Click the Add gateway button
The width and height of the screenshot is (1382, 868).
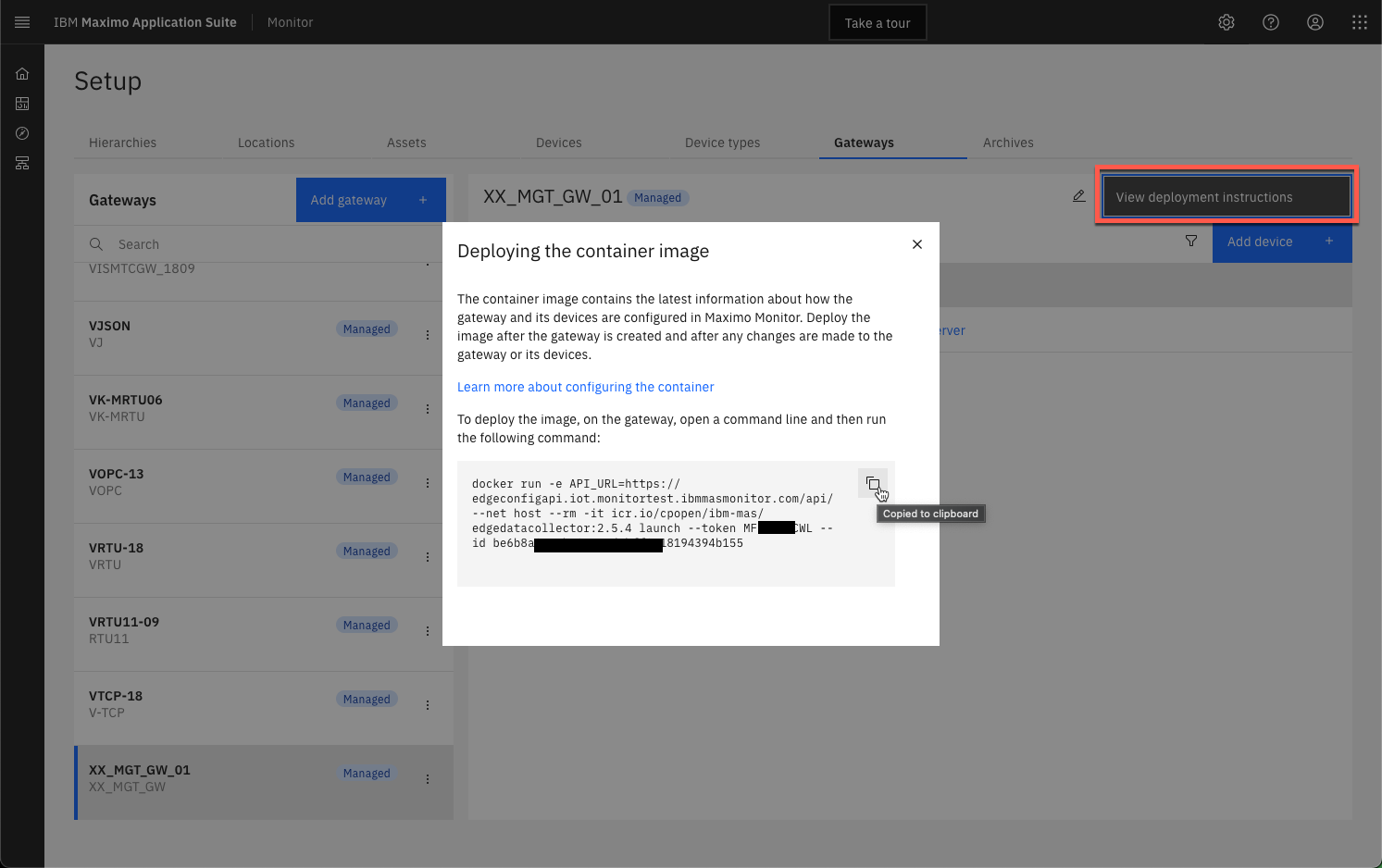[x=370, y=200]
